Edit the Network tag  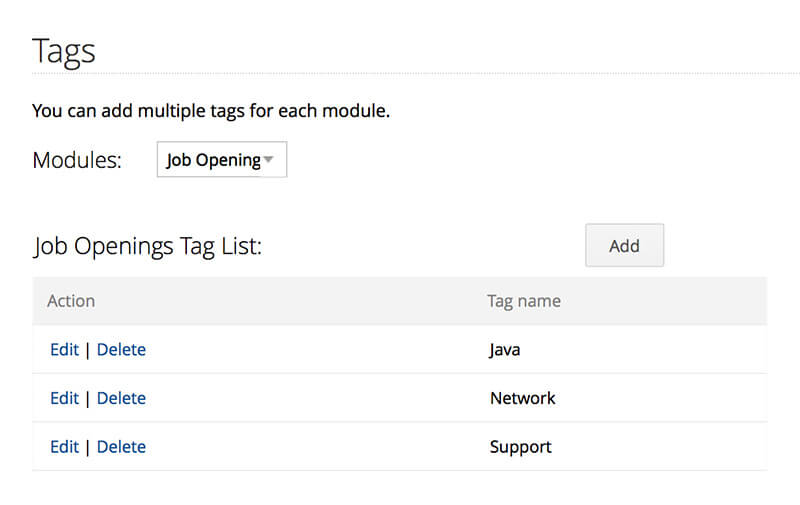click(64, 398)
